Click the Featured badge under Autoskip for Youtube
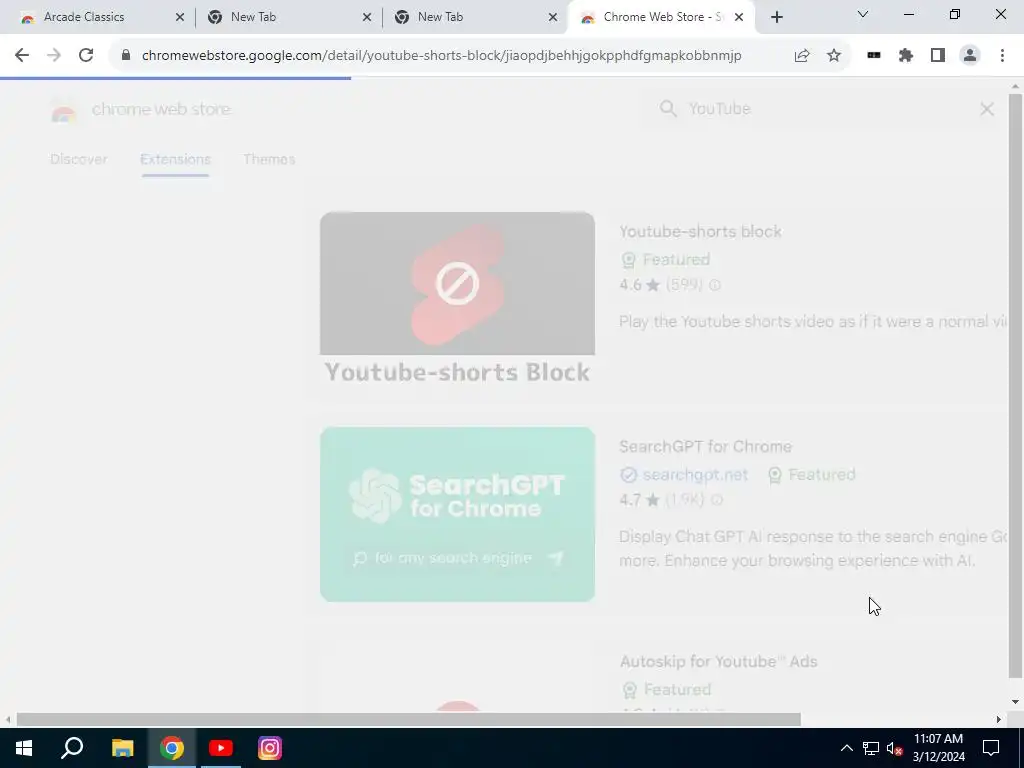Viewport: 1024px width, 768px height. coord(667,690)
